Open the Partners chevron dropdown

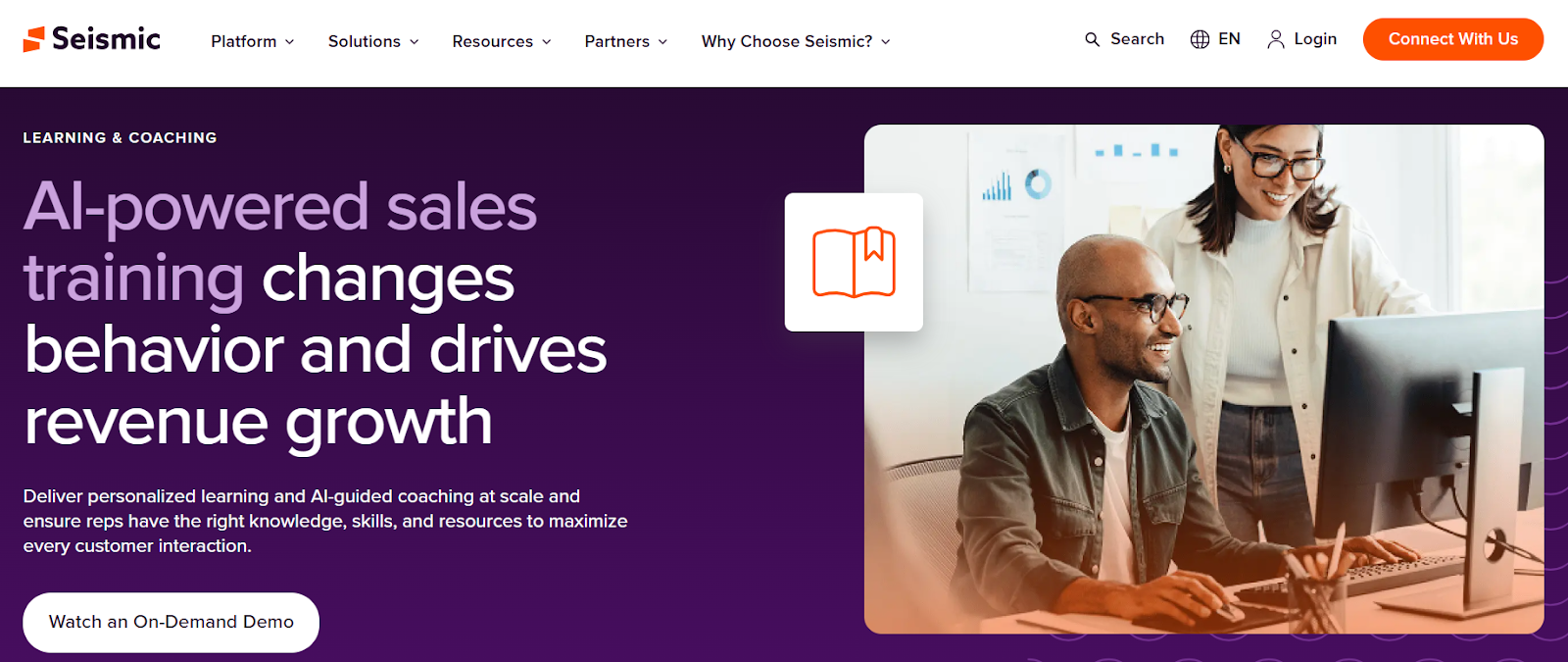[662, 42]
